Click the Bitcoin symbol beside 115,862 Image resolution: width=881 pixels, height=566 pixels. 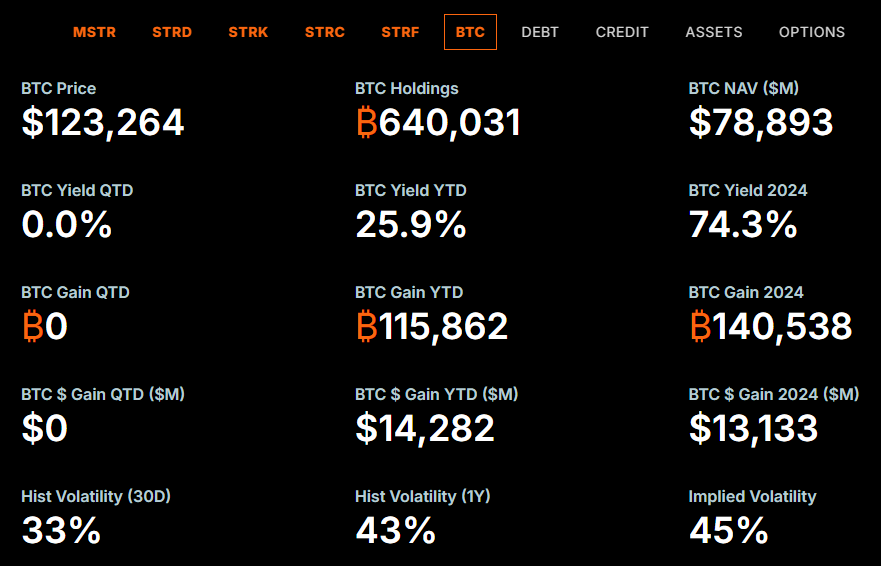[x=366, y=327]
